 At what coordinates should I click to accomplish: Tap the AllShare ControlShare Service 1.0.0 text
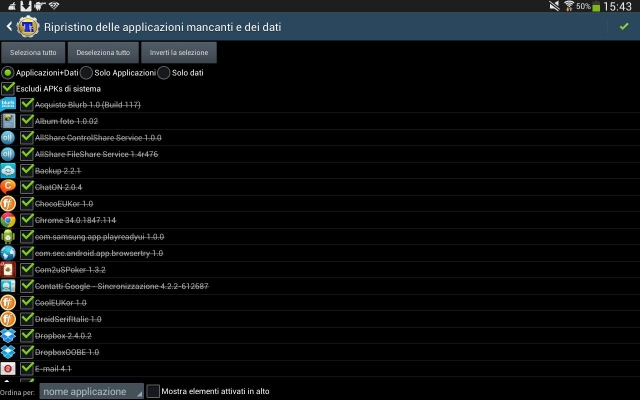click(x=98, y=138)
